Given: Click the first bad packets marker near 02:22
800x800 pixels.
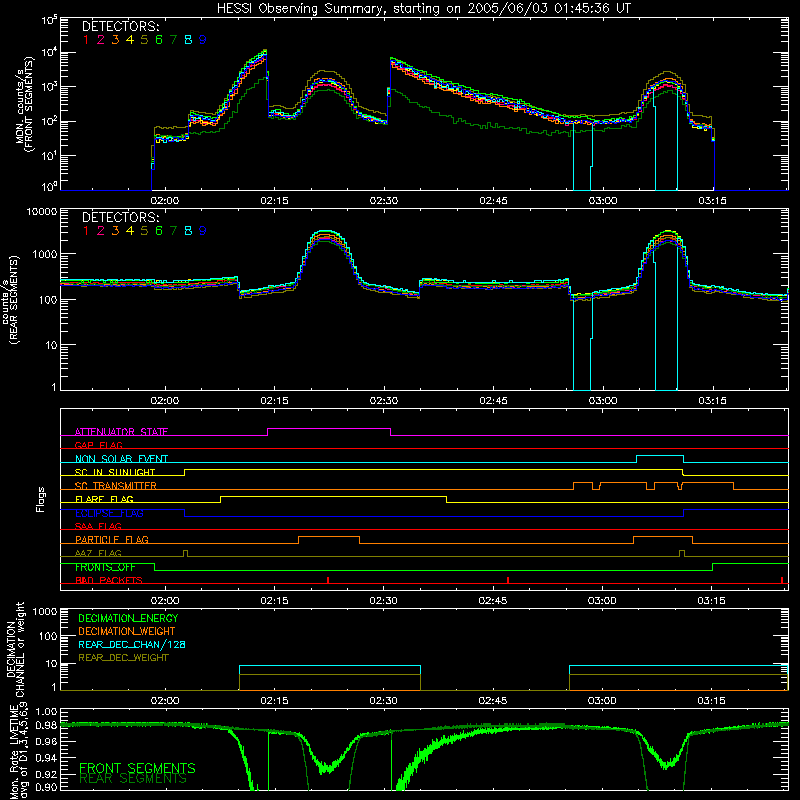Looking at the screenshot, I should coord(328,580).
